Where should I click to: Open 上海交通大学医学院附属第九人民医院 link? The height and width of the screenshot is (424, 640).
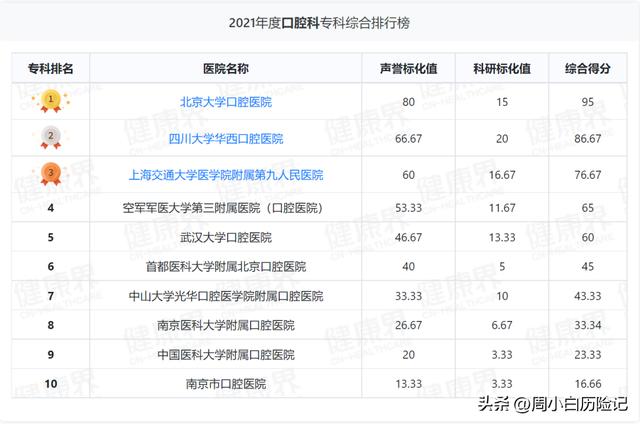point(226,175)
